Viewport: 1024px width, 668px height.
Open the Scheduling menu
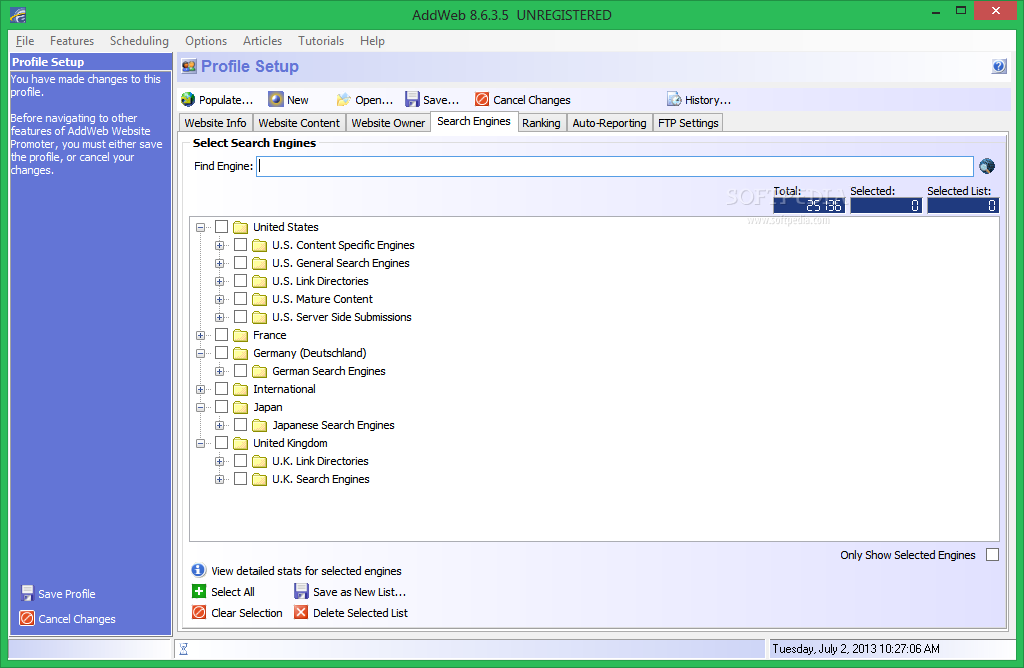click(x=139, y=40)
